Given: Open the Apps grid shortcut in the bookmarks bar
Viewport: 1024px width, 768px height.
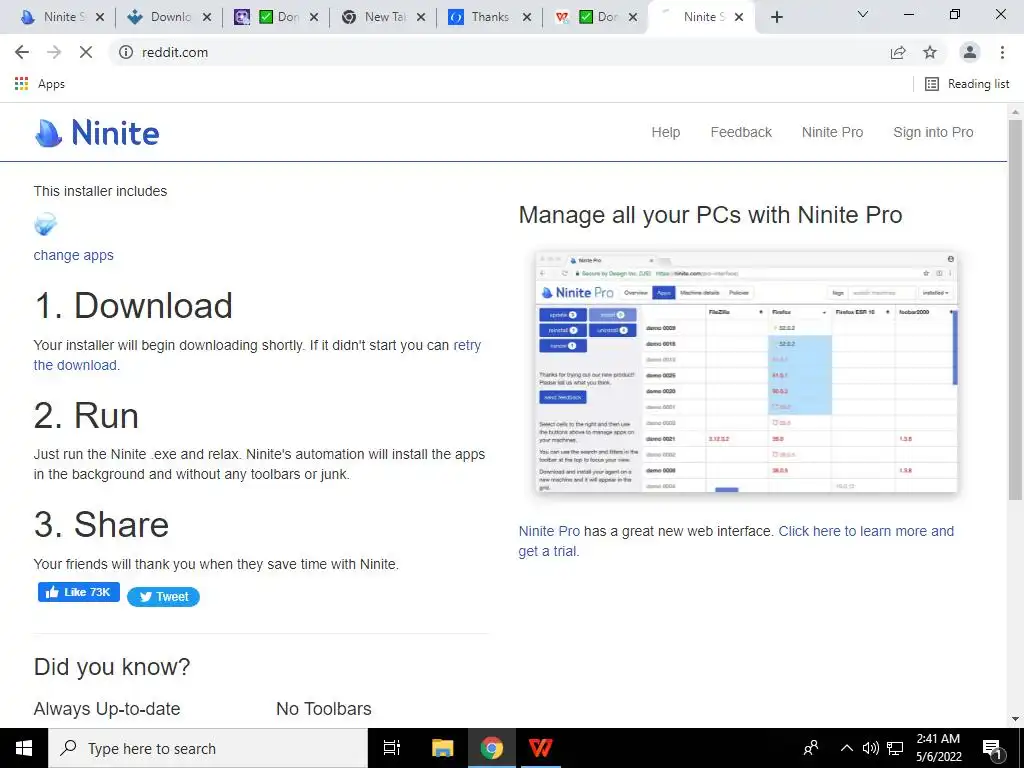Looking at the screenshot, I should coord(39,84).
